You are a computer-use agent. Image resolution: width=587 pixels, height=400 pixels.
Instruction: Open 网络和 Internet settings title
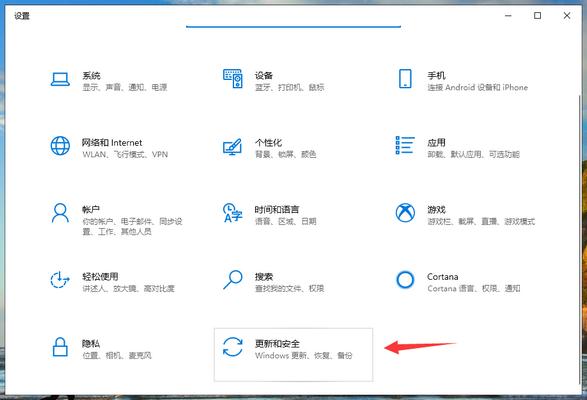click(112, 143)
